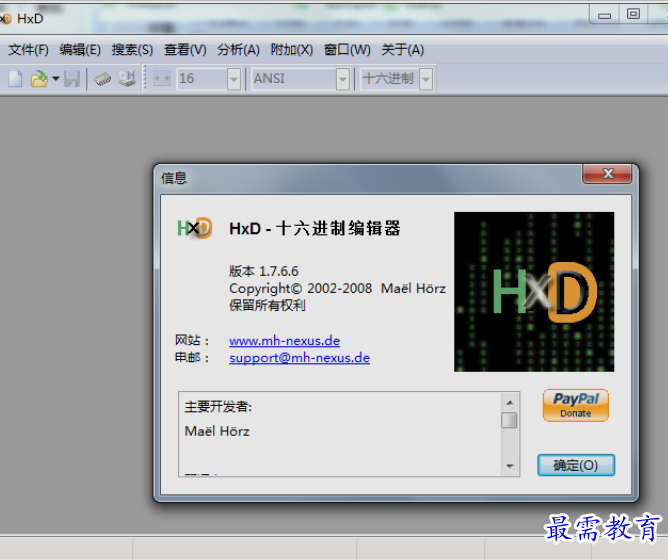
Task: Click the credits scrollbar down arrow
Action: click(510, 466)
